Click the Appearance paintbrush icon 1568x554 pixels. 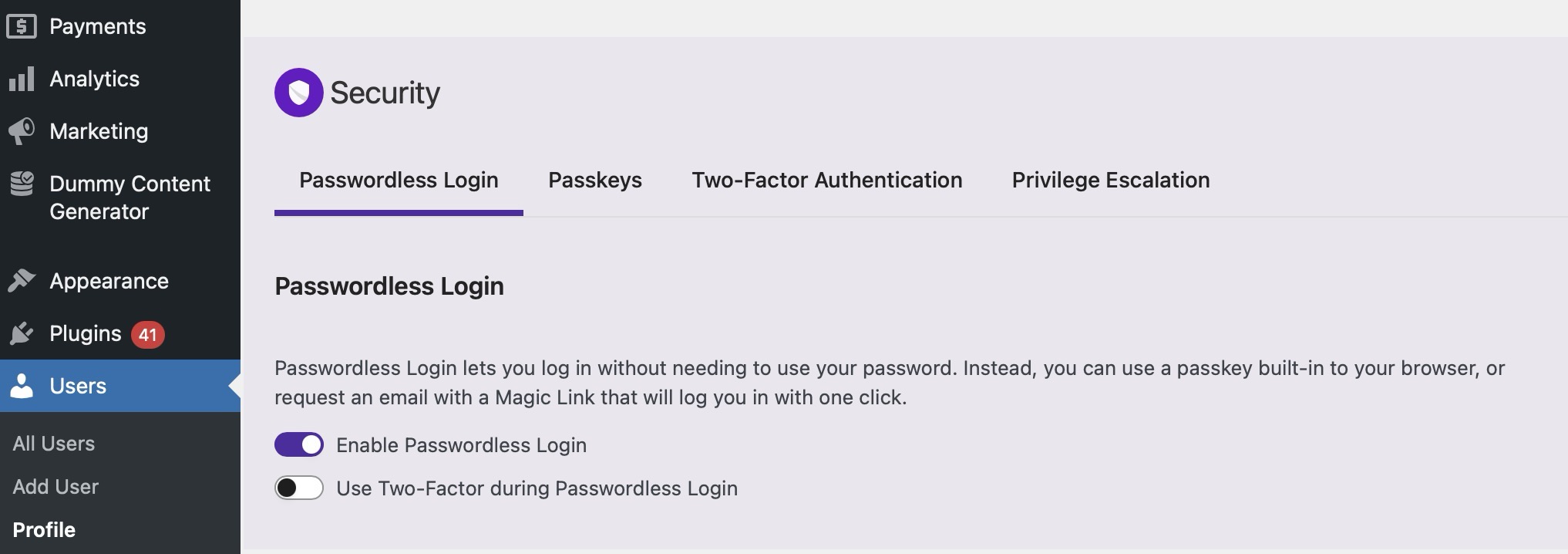pos(22,281)
